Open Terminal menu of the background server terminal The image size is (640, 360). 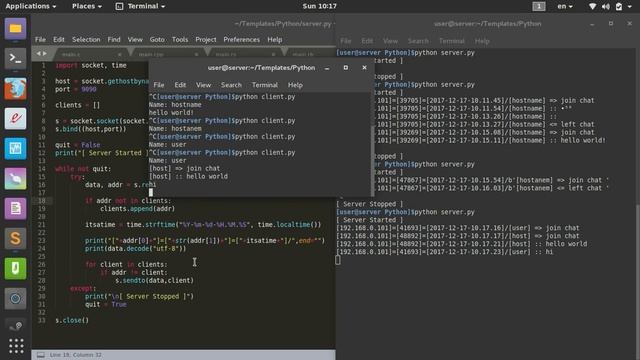[x=452, y=41]
